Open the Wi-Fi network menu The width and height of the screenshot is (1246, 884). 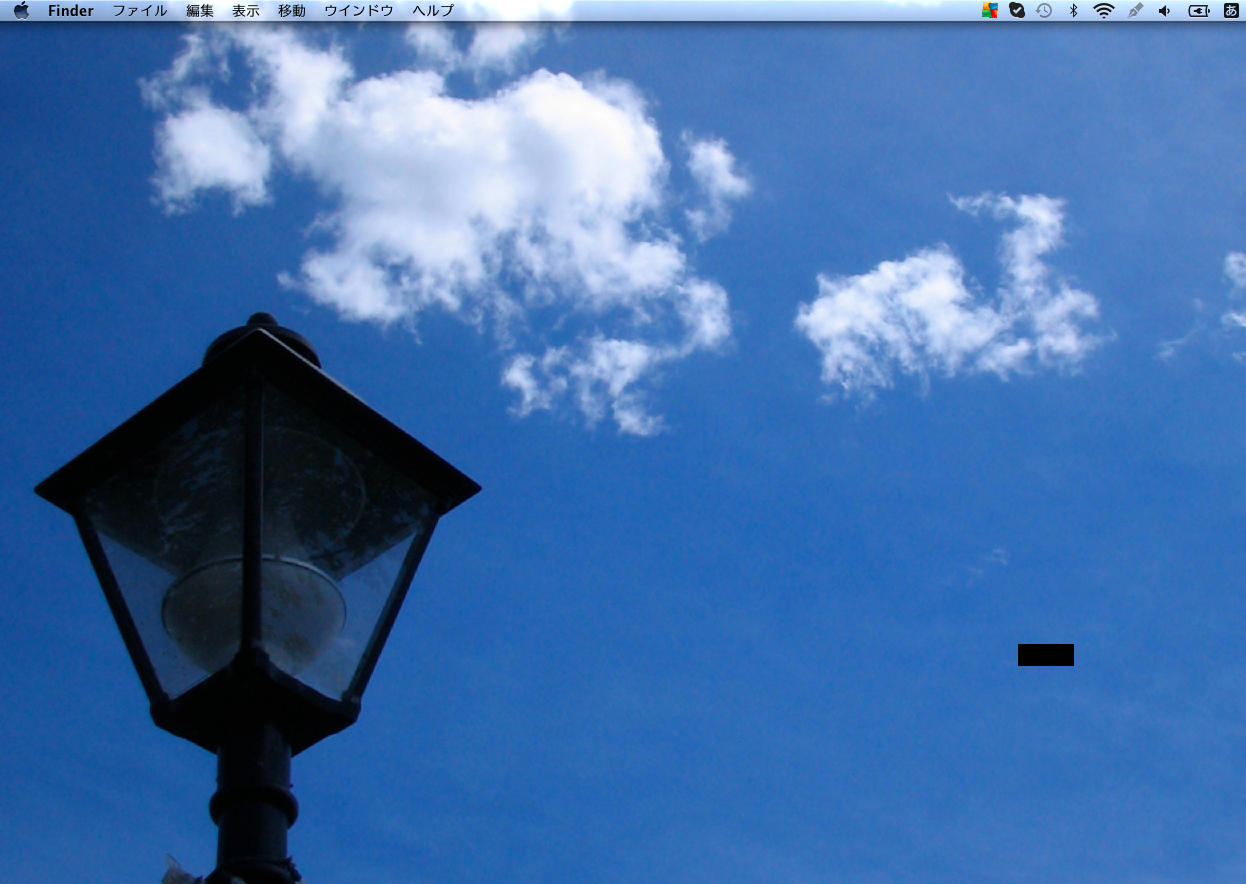[1104, 11]
